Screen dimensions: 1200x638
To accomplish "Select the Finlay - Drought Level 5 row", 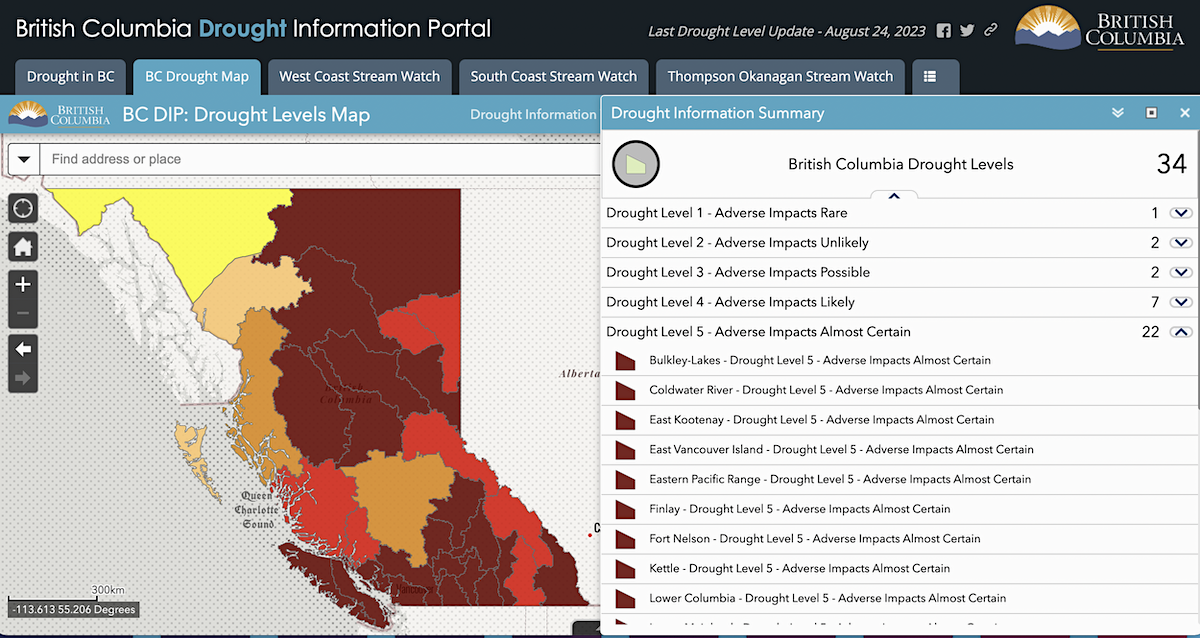I will [900, 509].
